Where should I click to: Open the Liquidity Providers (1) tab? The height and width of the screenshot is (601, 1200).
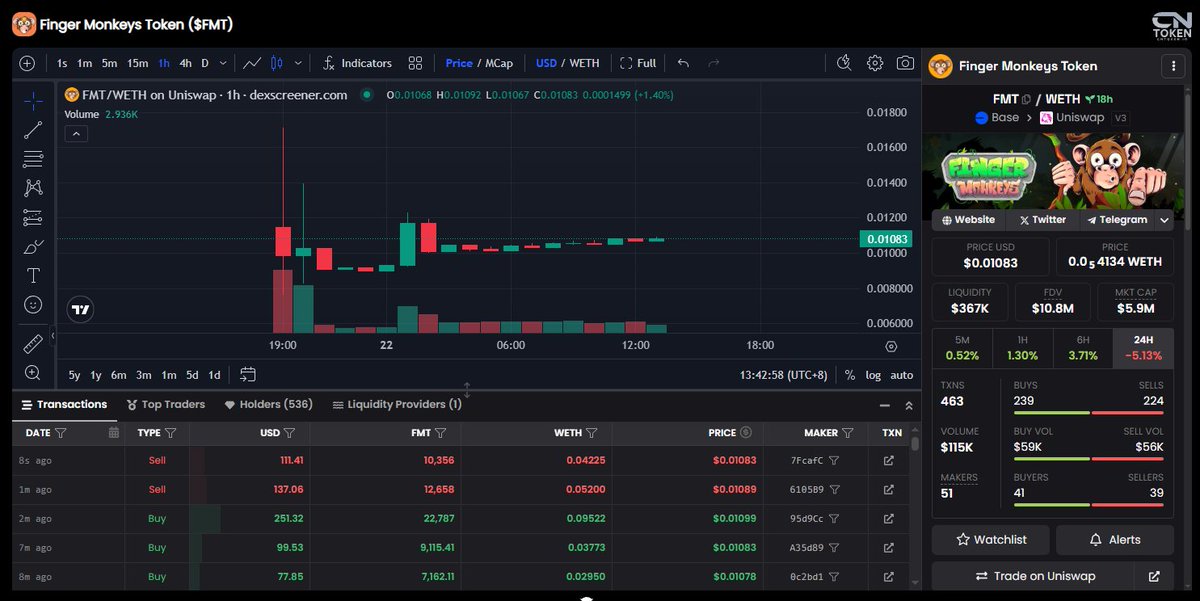(397, 404)
